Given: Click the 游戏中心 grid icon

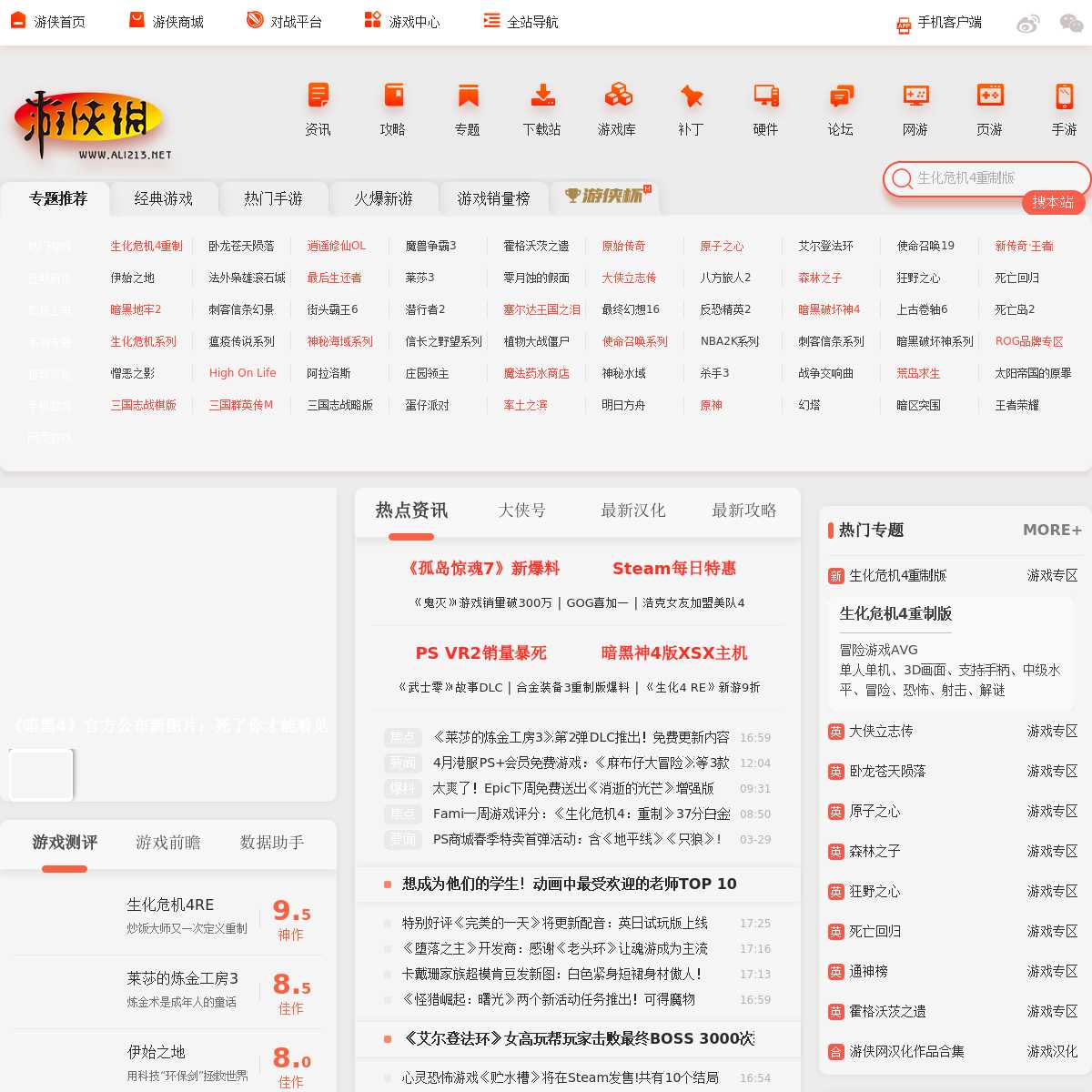Looking at the screenshot, I should [x=373, y=20].
